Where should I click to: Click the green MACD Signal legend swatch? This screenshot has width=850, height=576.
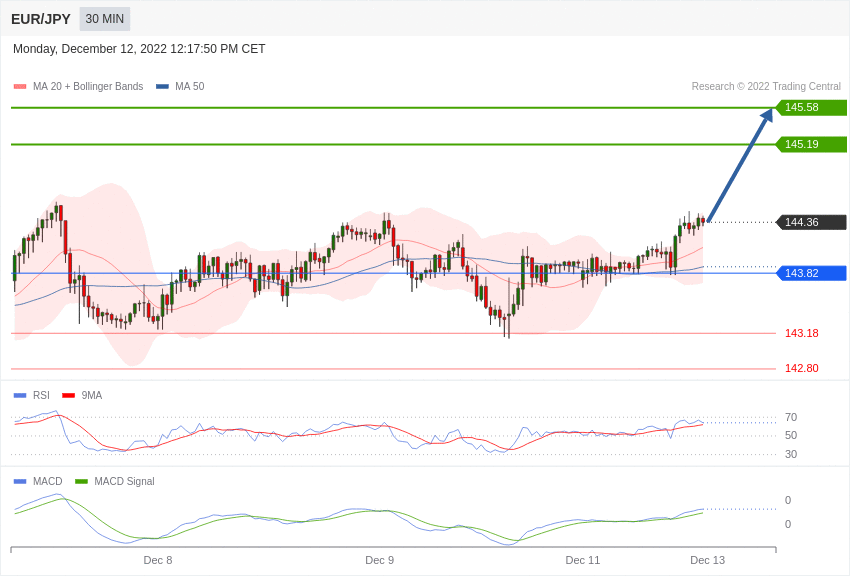[81, 482]
